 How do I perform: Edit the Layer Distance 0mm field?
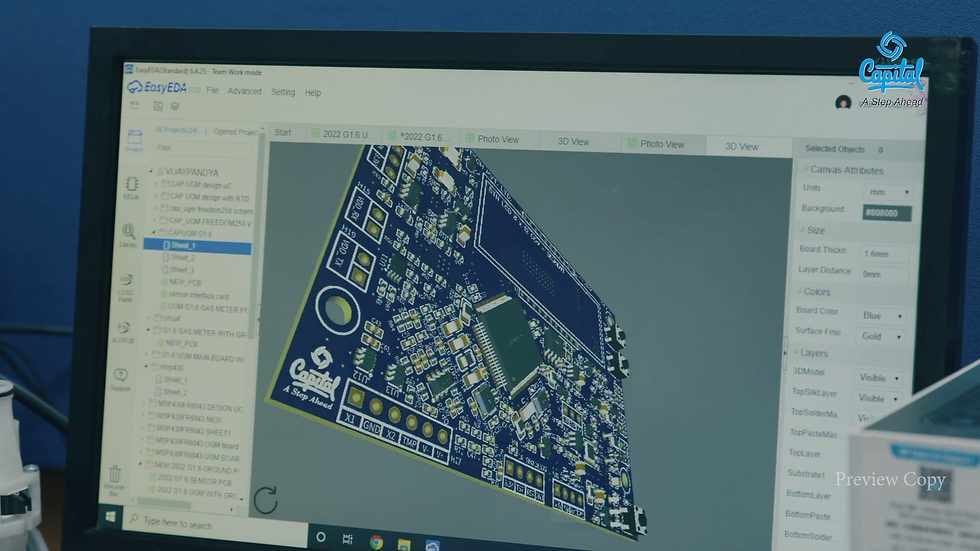pyautogui.click(x=883, y=274)
